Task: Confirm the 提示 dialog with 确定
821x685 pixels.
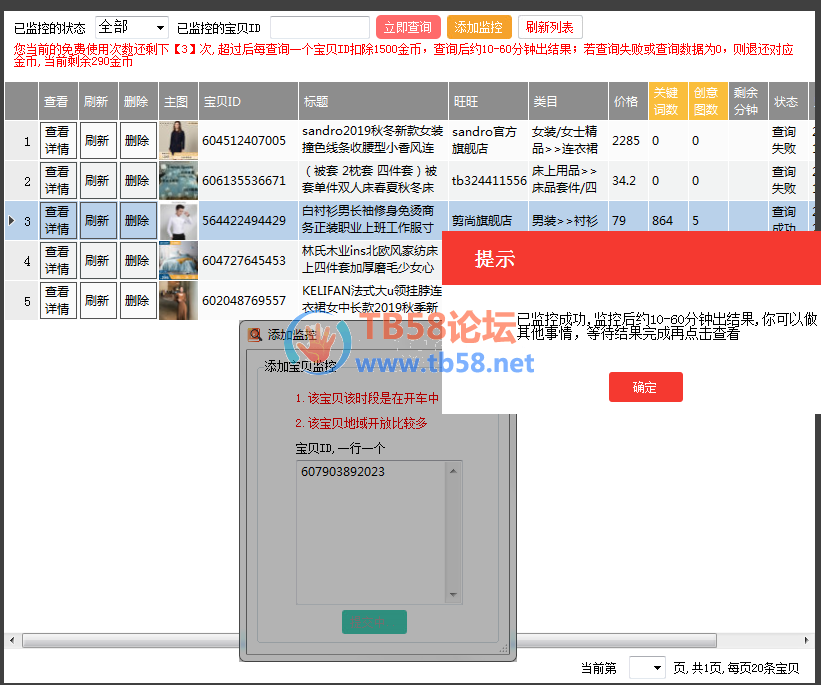Action: click(x=645, y=387)
